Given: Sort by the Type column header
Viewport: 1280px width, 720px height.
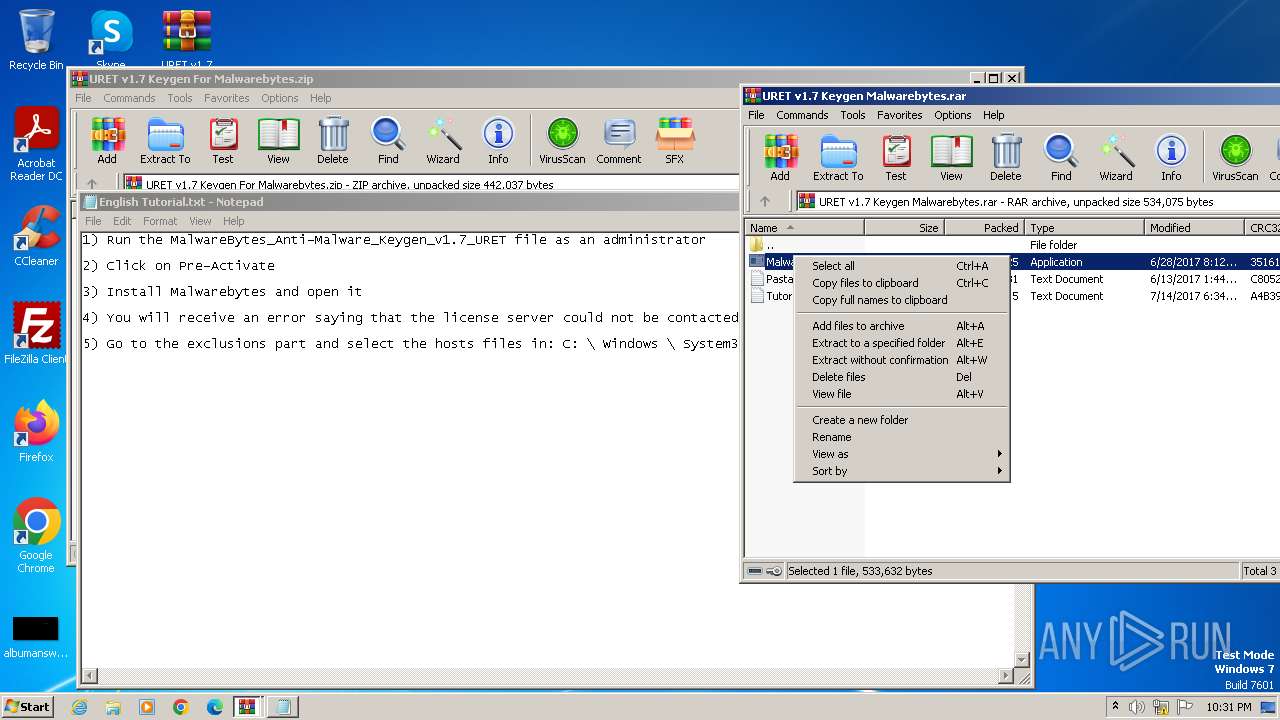Looking at the screenshot, I should point(1085,228).
